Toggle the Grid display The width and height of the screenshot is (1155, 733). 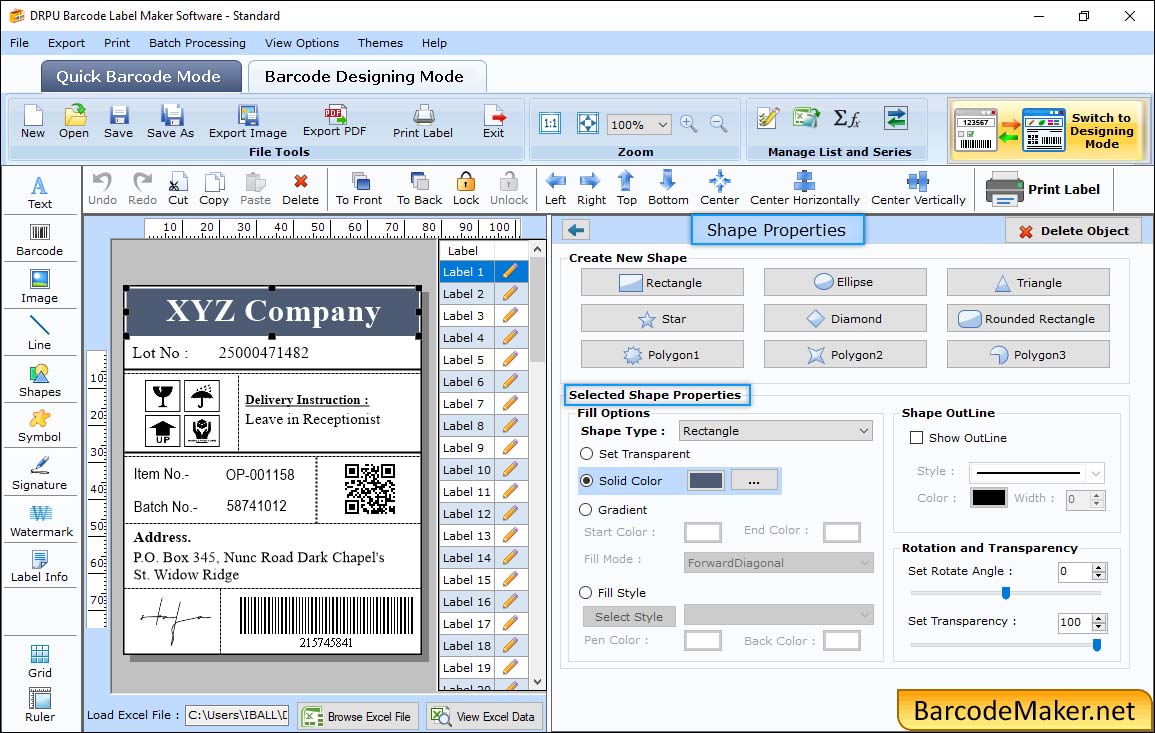coord(40,662)
